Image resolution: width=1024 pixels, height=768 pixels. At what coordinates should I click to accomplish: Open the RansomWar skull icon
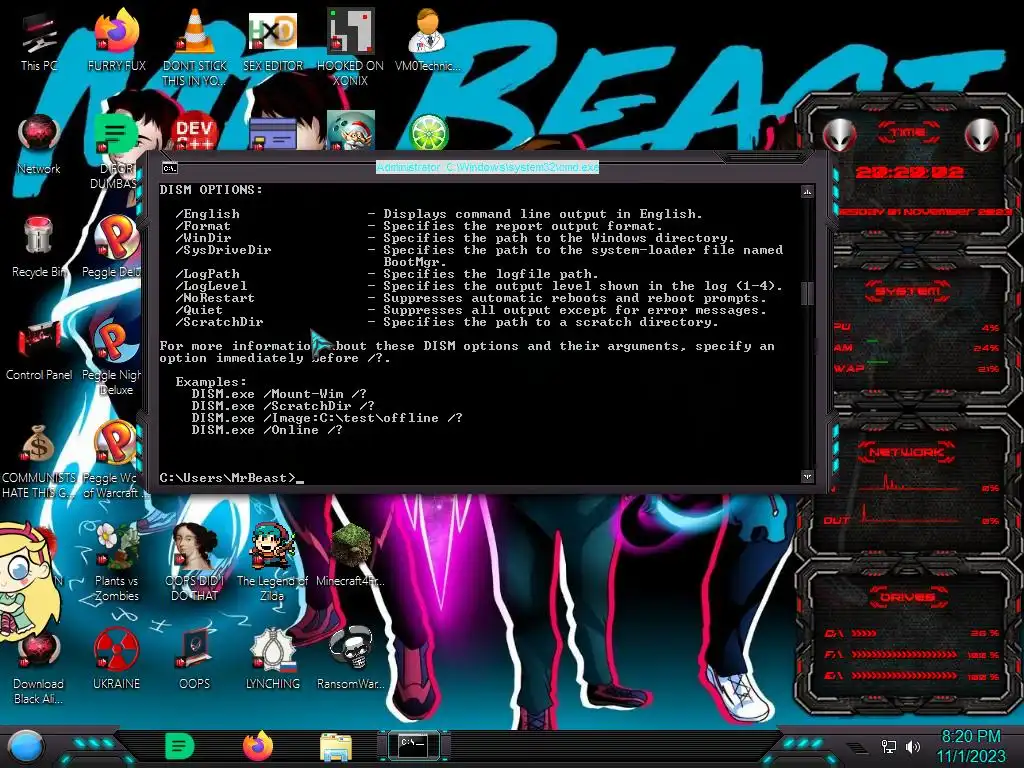[x=350, y=658]
